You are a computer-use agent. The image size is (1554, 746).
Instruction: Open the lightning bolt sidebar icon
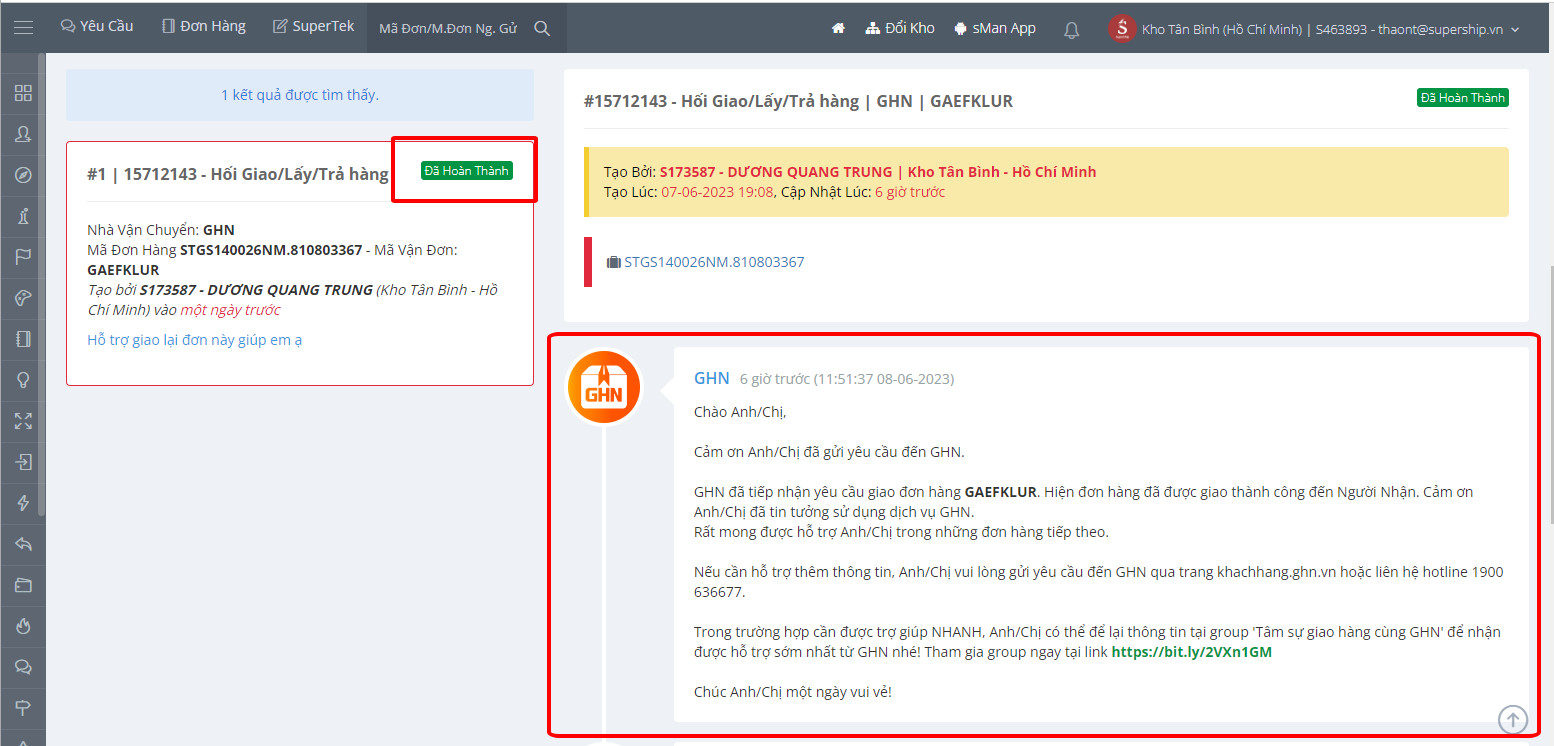[23, 503]
